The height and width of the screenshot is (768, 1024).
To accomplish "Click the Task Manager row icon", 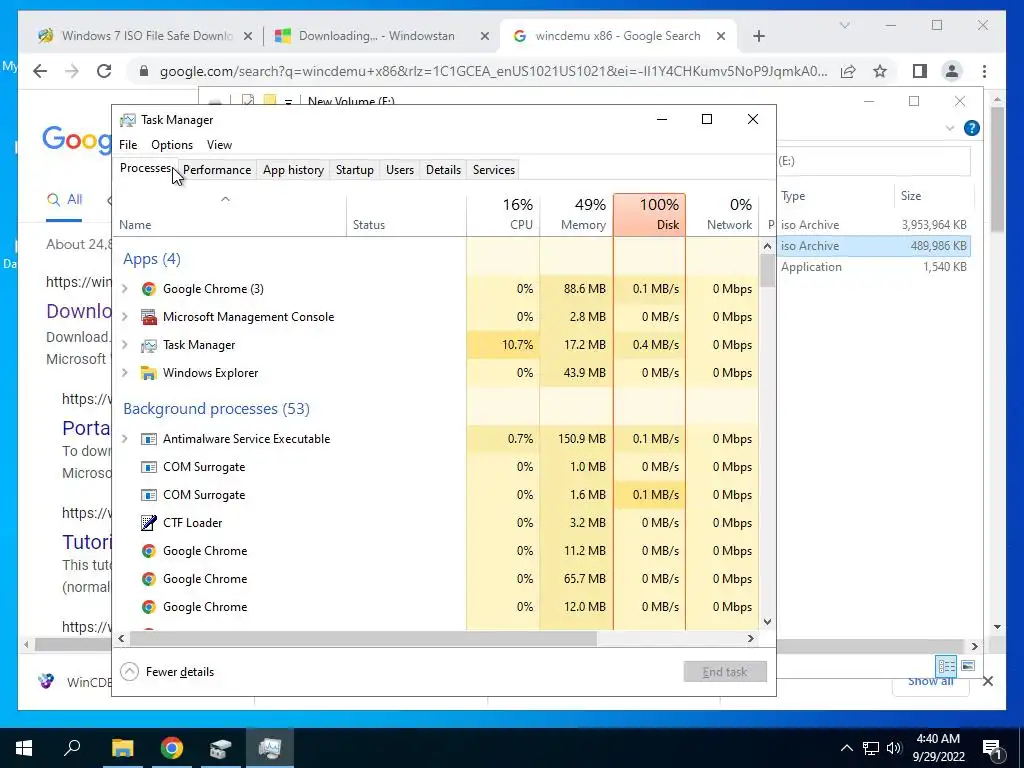I will (x=149, y=345).
